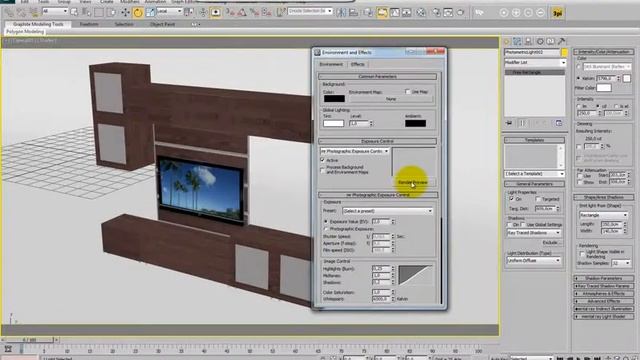Select Photographic Exposure radio button
Screen dimensions: 640x360
(326, 229)
